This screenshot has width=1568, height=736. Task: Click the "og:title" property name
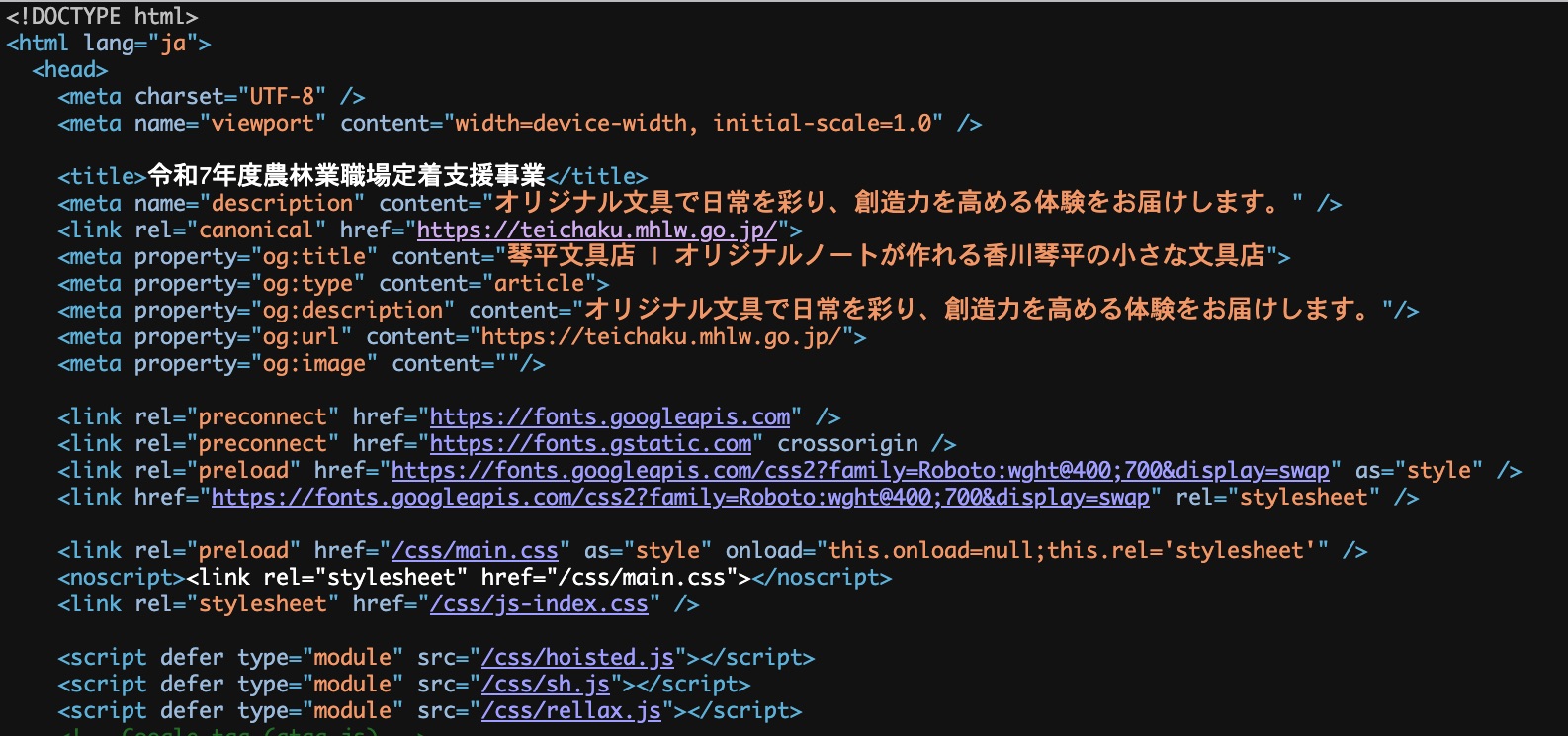pos(314,257)
